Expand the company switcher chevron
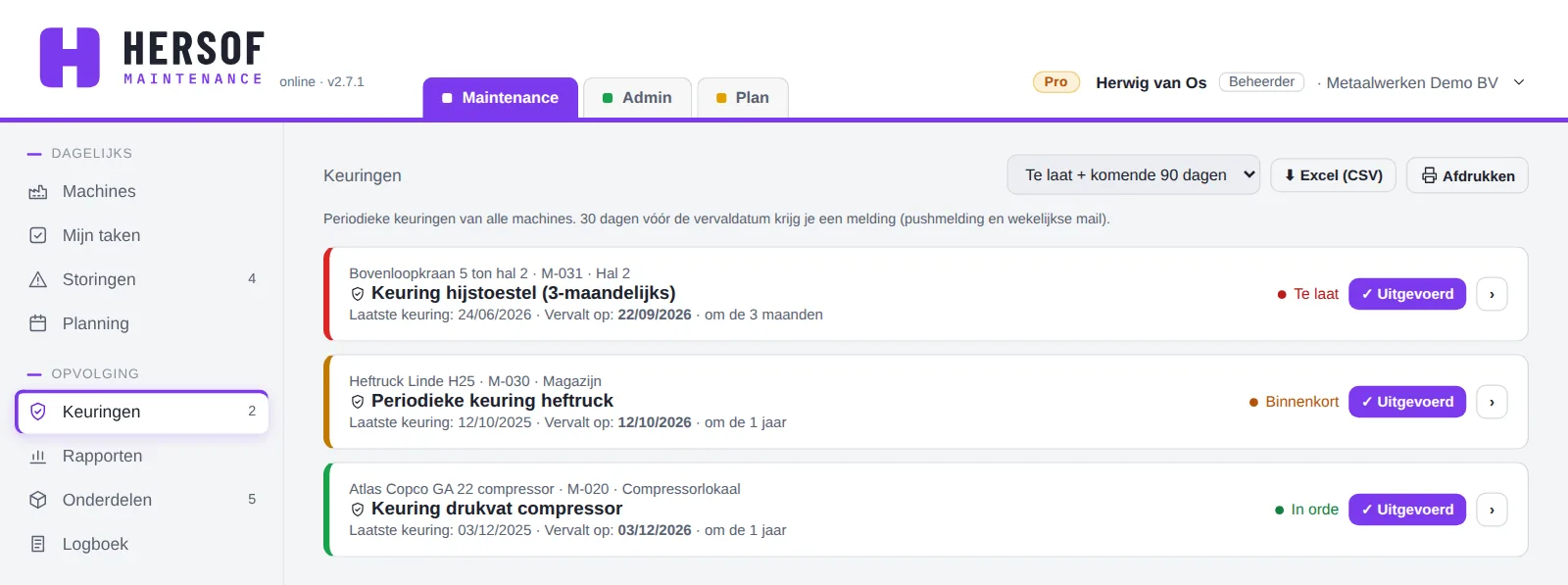The image size is (1568, 585). click(1519, 82)
